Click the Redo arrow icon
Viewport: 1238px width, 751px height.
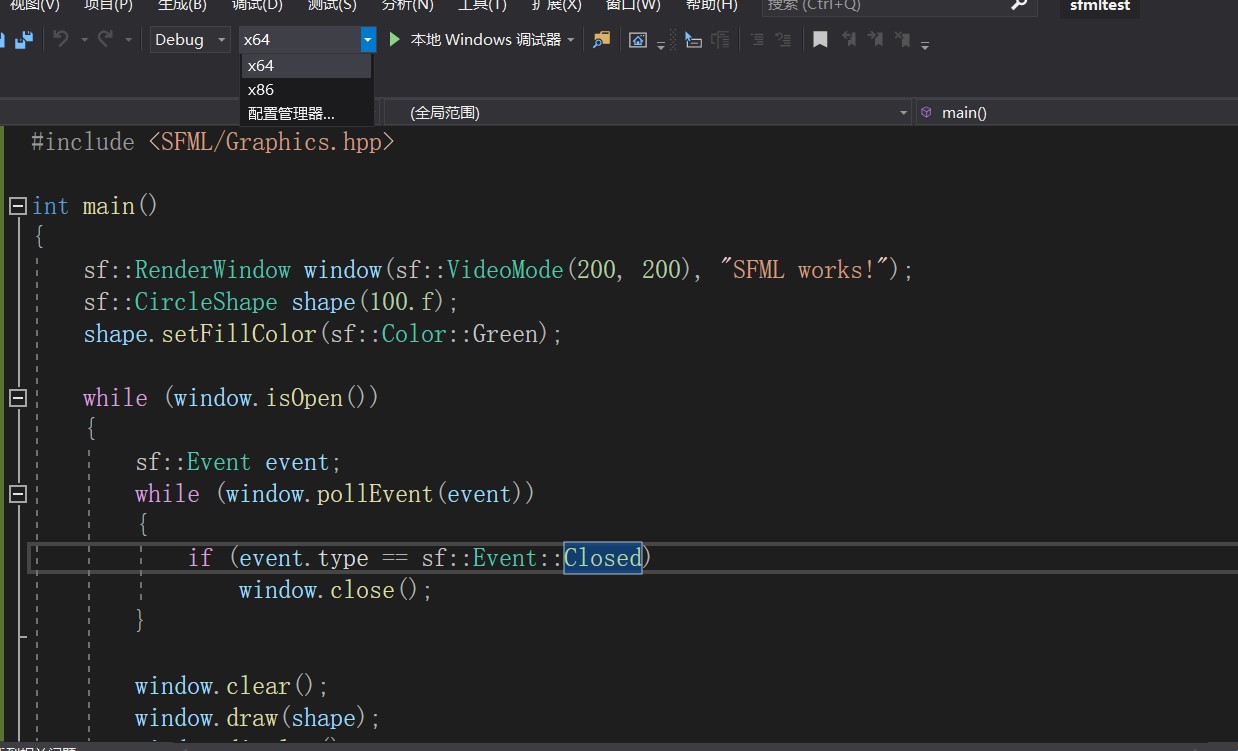coord(104,40)
